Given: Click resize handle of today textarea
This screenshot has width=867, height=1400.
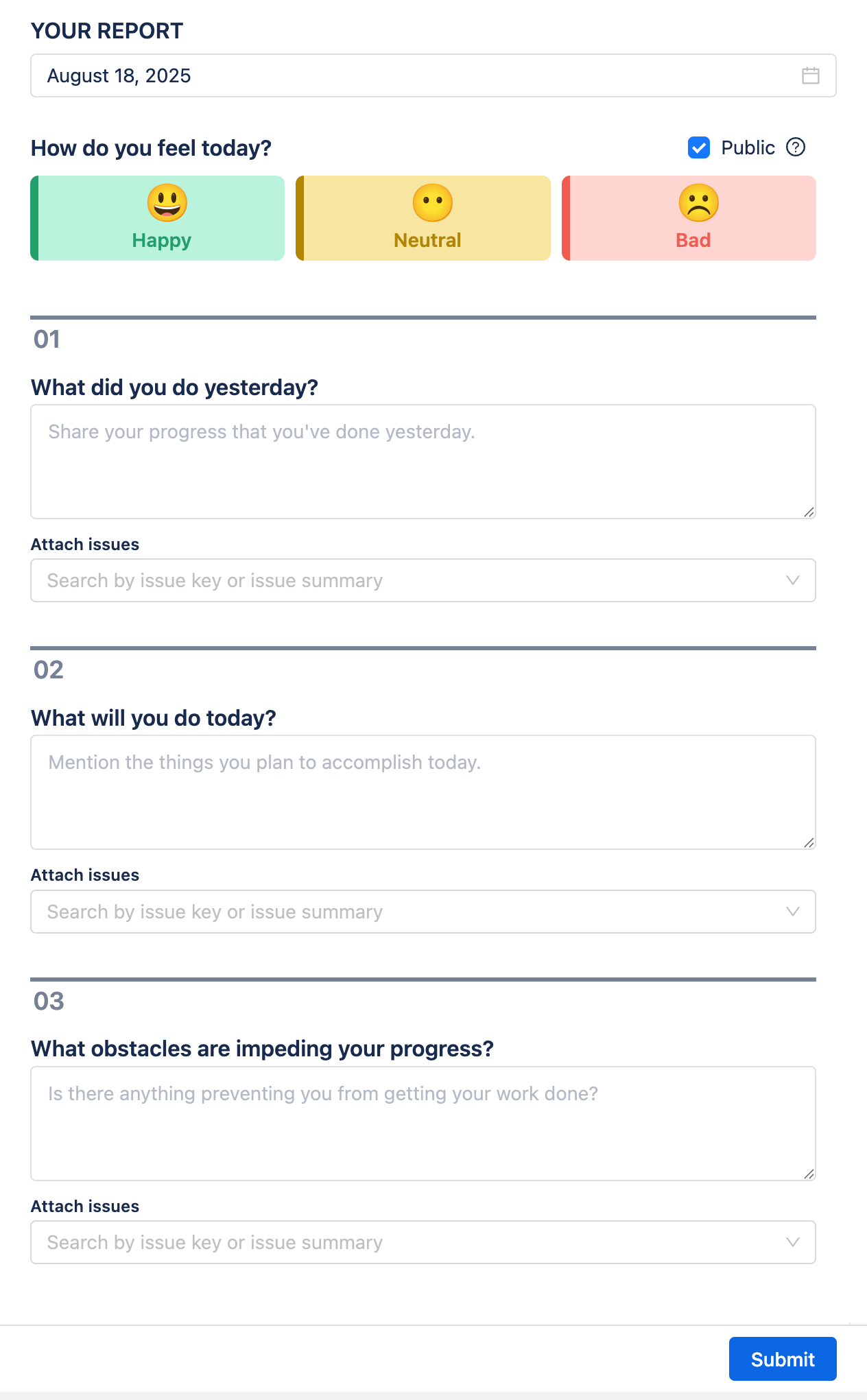Looking at the screenshot, I should [809, 842].
